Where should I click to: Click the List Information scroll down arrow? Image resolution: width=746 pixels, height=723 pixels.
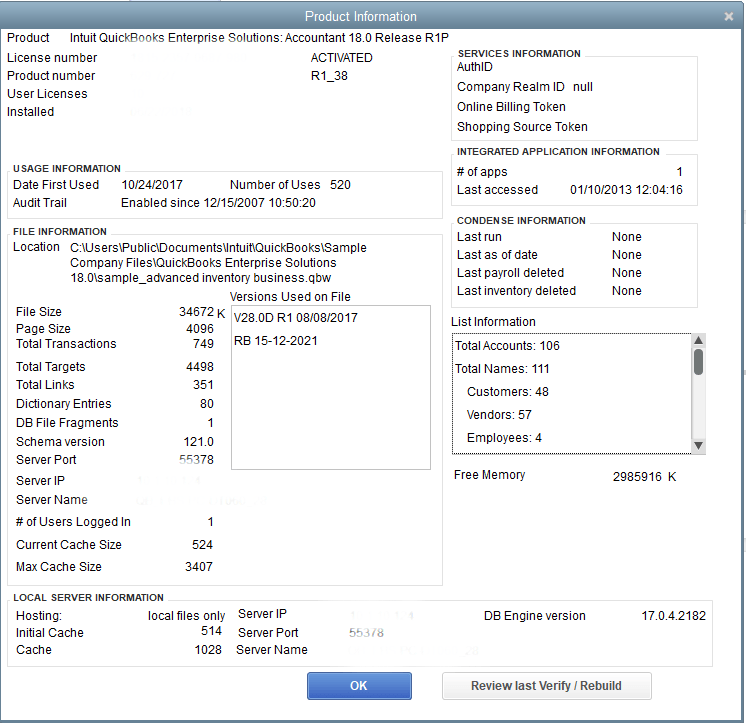[x=698, y=446]
